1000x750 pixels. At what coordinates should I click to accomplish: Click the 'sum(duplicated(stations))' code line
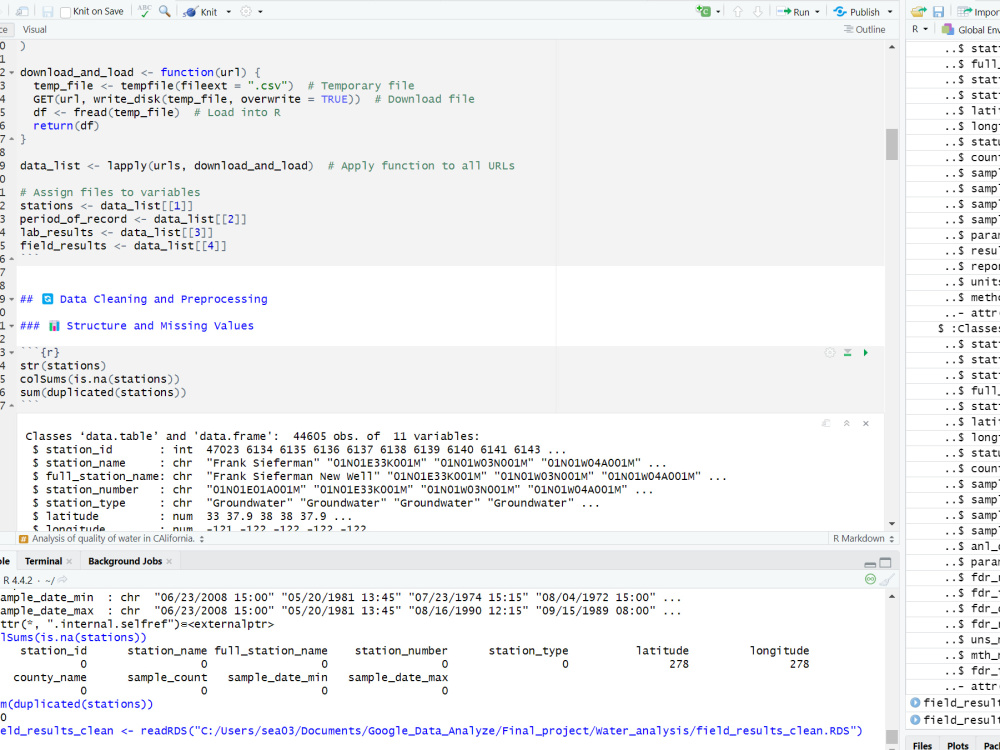click(x=103, y=393)
